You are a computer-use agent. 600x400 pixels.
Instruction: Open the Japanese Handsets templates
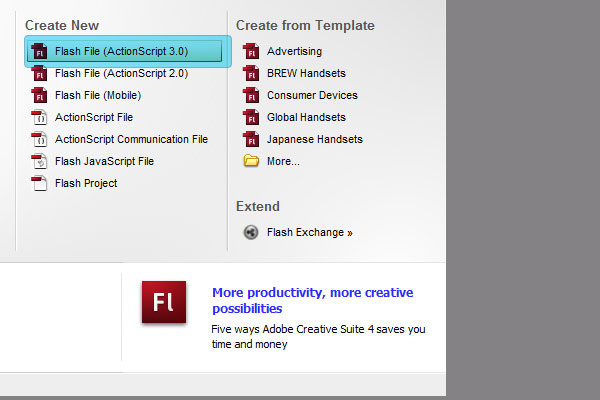click(x=315, y=139)
